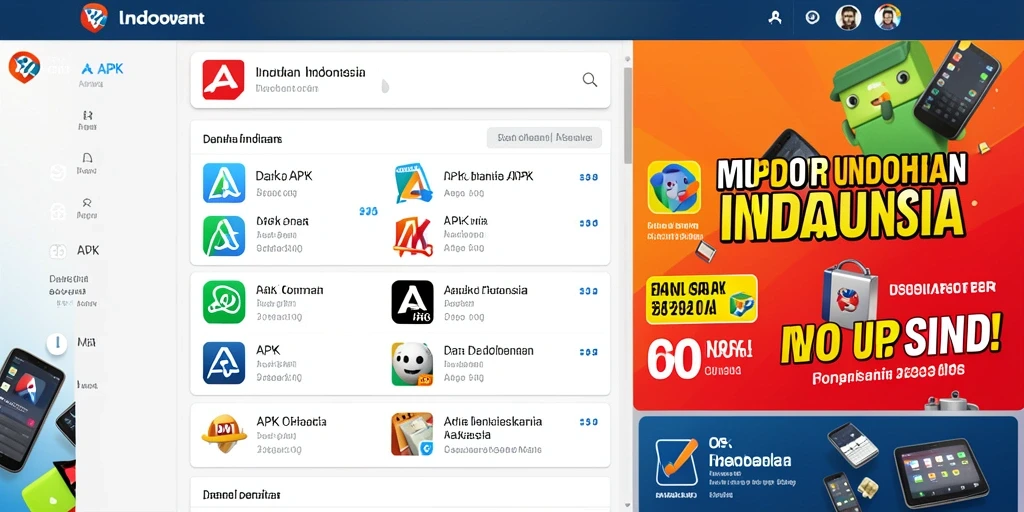Click blue price link beside Aauko Flotonsia
Viewport: 1024px width, 512px height.
[588, 291]
